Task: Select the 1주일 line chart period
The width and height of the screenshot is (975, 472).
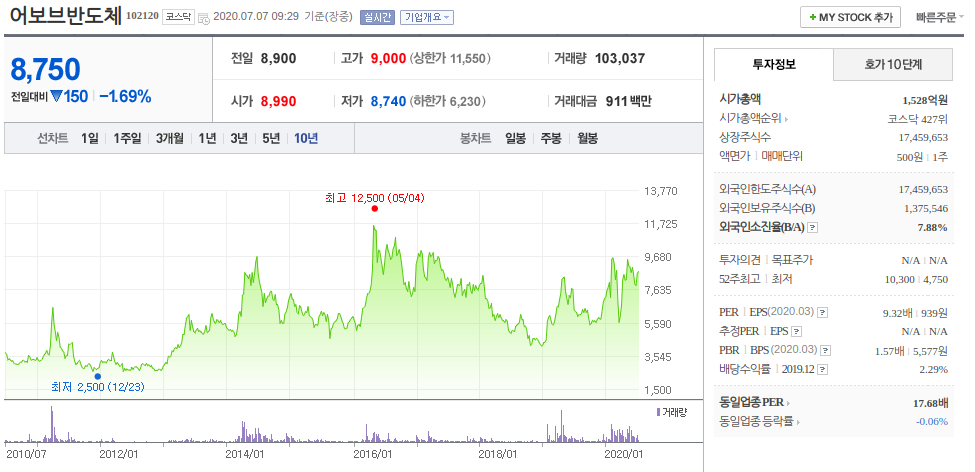Action: pos(127,138)
